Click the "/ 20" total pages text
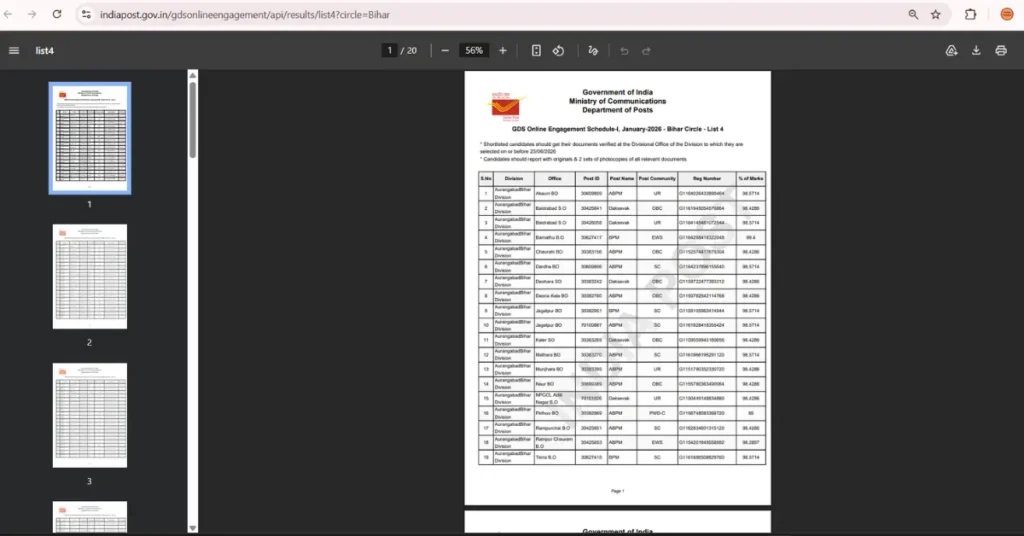Screen dimensions: 1024x536 [x=409, y=50]
